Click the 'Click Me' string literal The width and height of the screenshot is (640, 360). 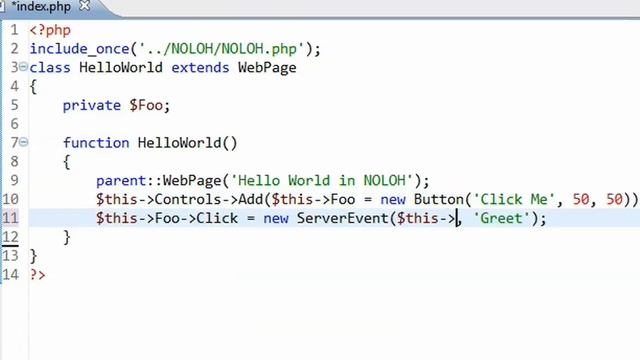[514, 199]
